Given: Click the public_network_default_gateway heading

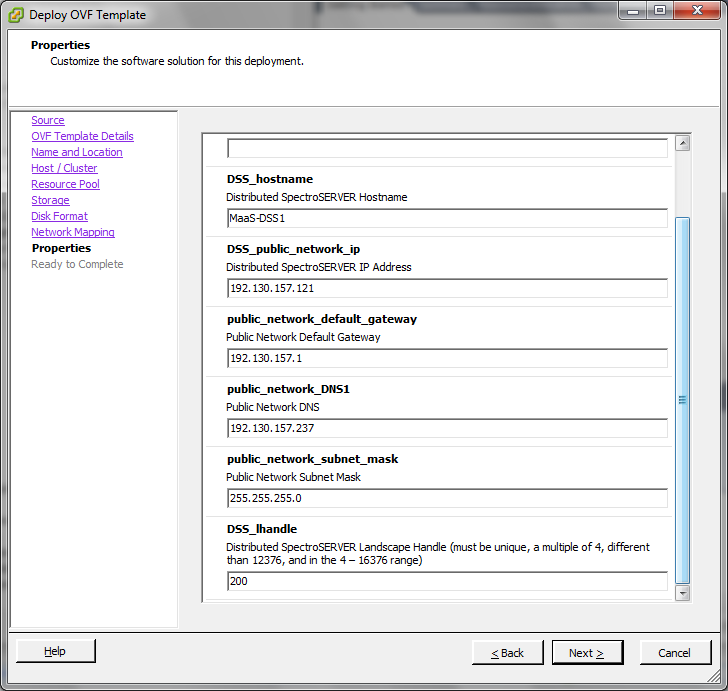Looking at the screenshot, I should (x=322, y=319).
